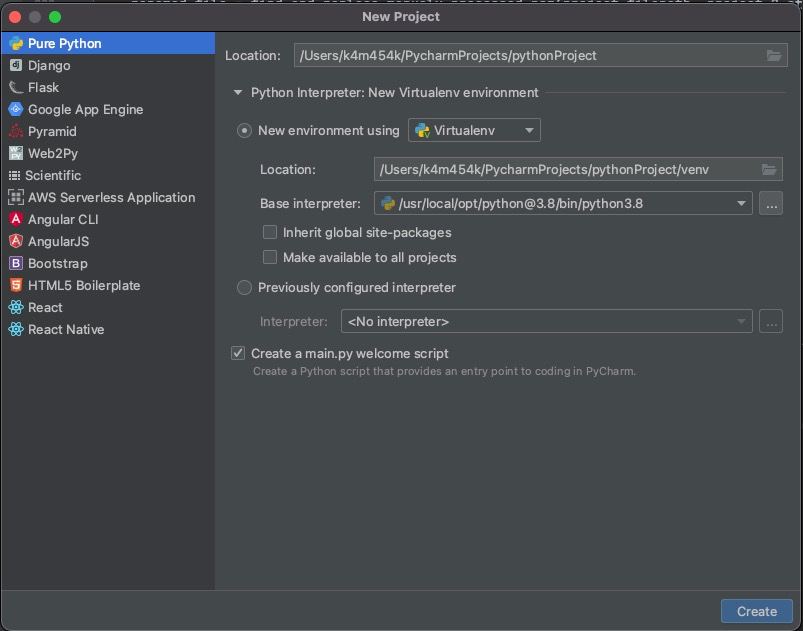Pick AngularJS in the project list
The height and width of the screenshot is (631, 803).
[108, 242]
